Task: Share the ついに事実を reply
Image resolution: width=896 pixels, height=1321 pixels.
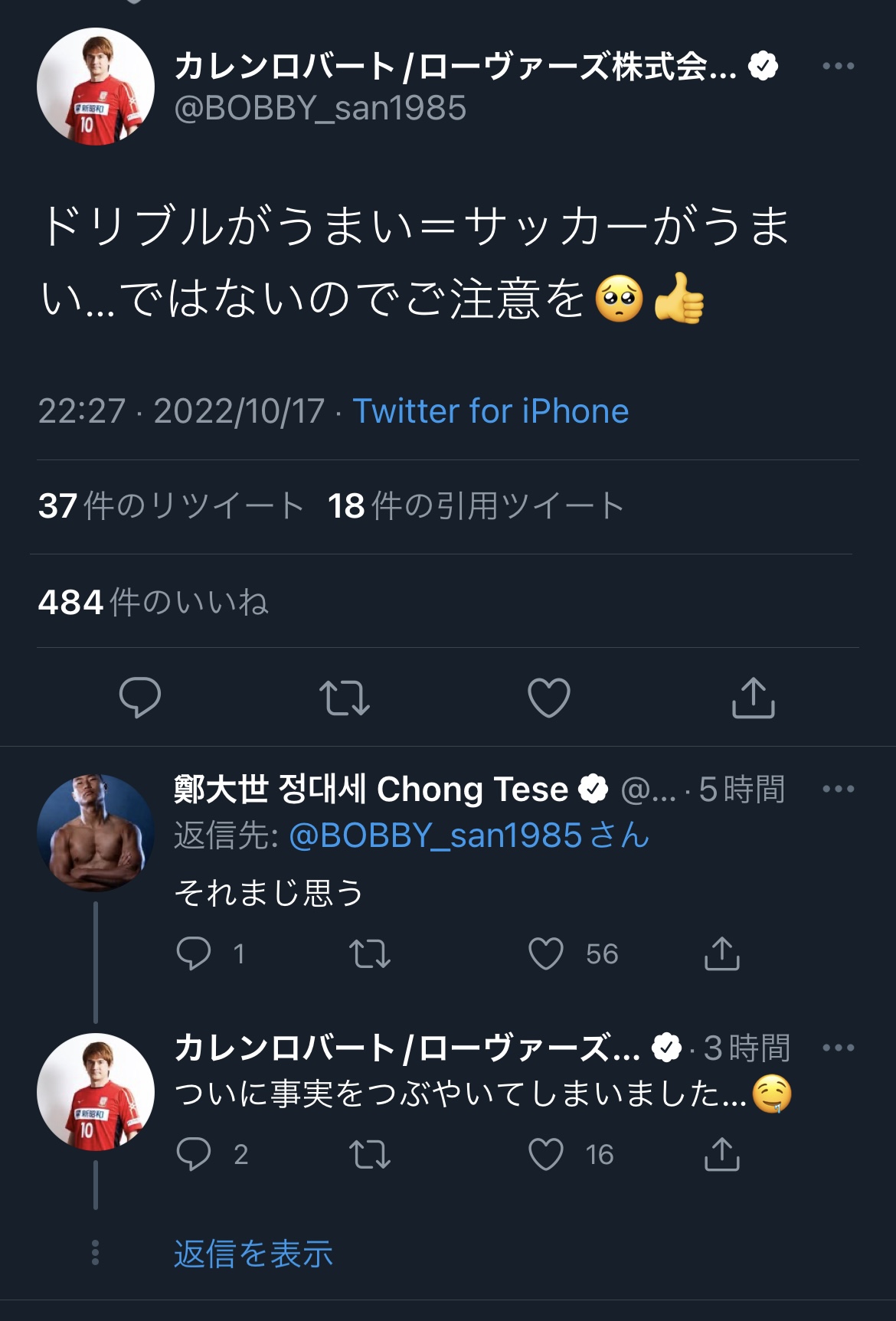Action: (x=721, y=1155)
